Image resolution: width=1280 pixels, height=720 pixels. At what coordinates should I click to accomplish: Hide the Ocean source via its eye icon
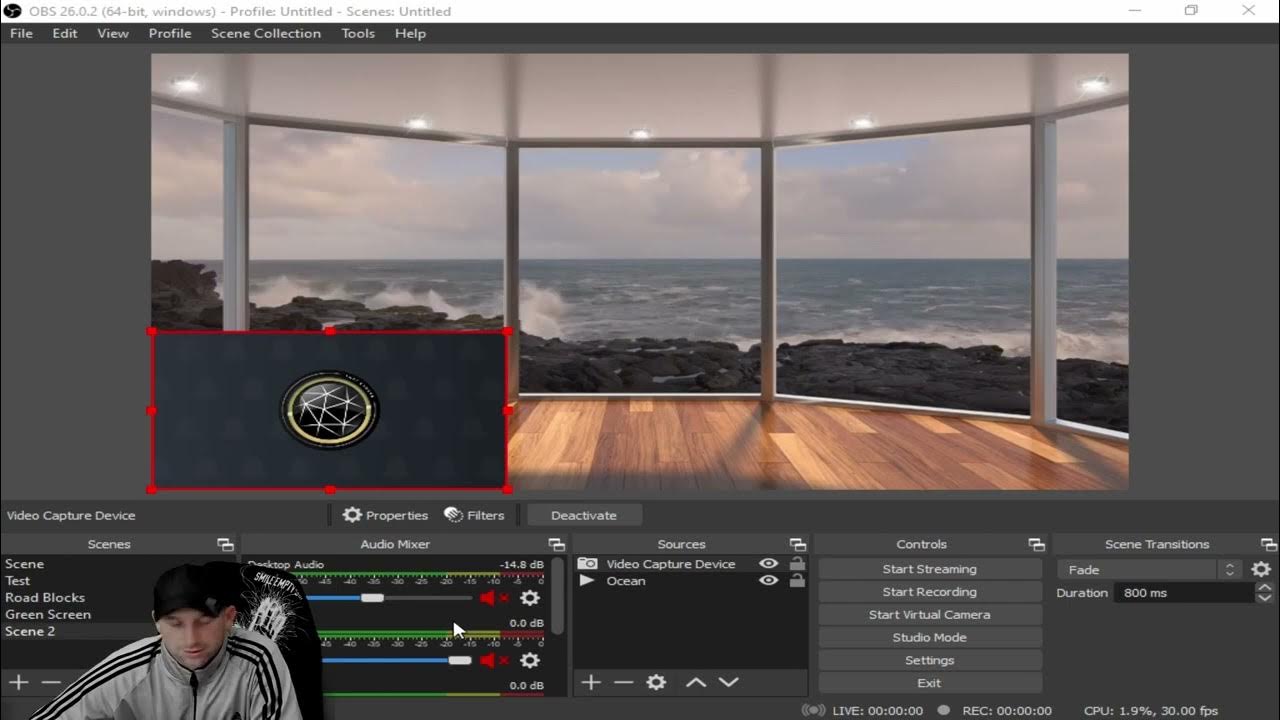[x=768, y=581]
